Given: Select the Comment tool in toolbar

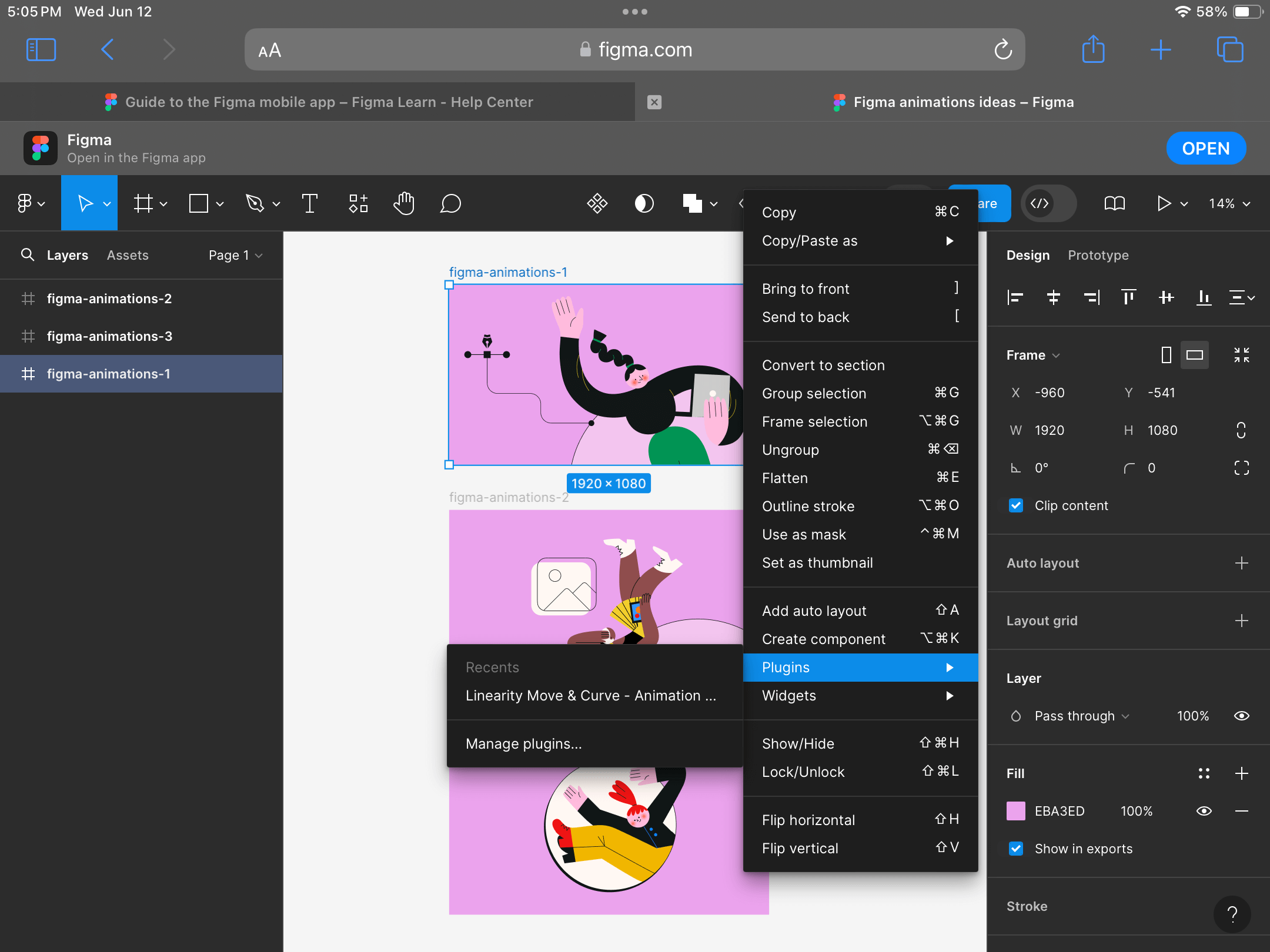Looking at the screenshot, I should point(449,205).
